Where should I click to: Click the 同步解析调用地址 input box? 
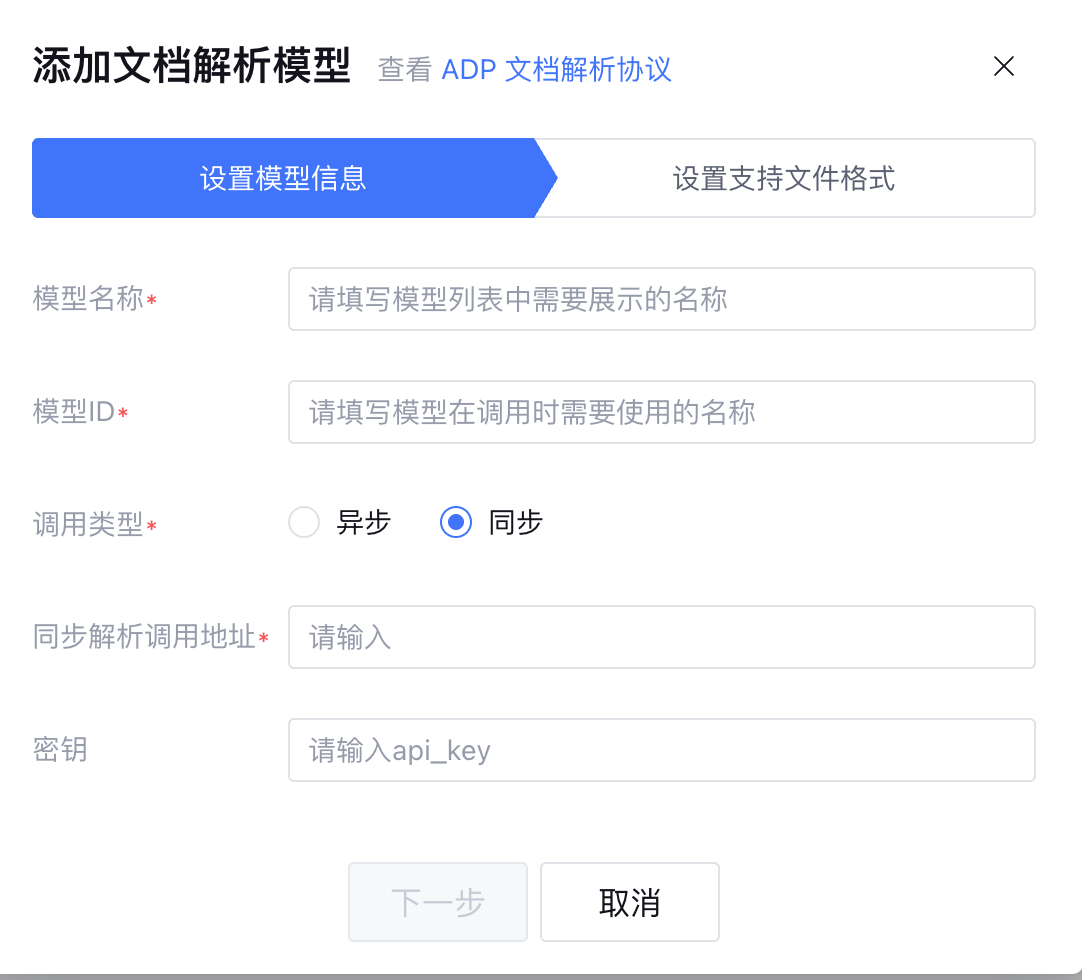pos(661,637)
